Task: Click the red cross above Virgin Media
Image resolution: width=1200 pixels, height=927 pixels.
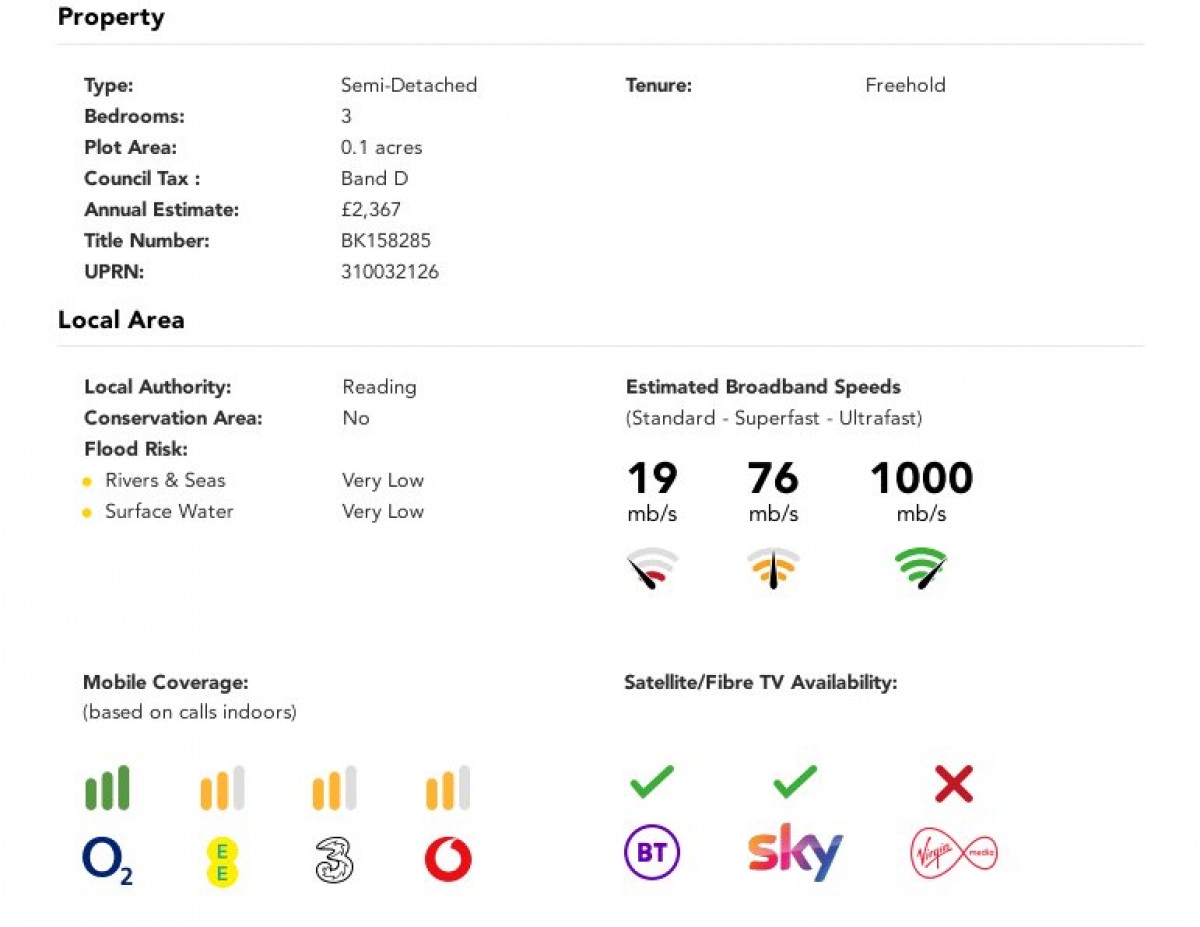Action: click(x=954, y=783)
